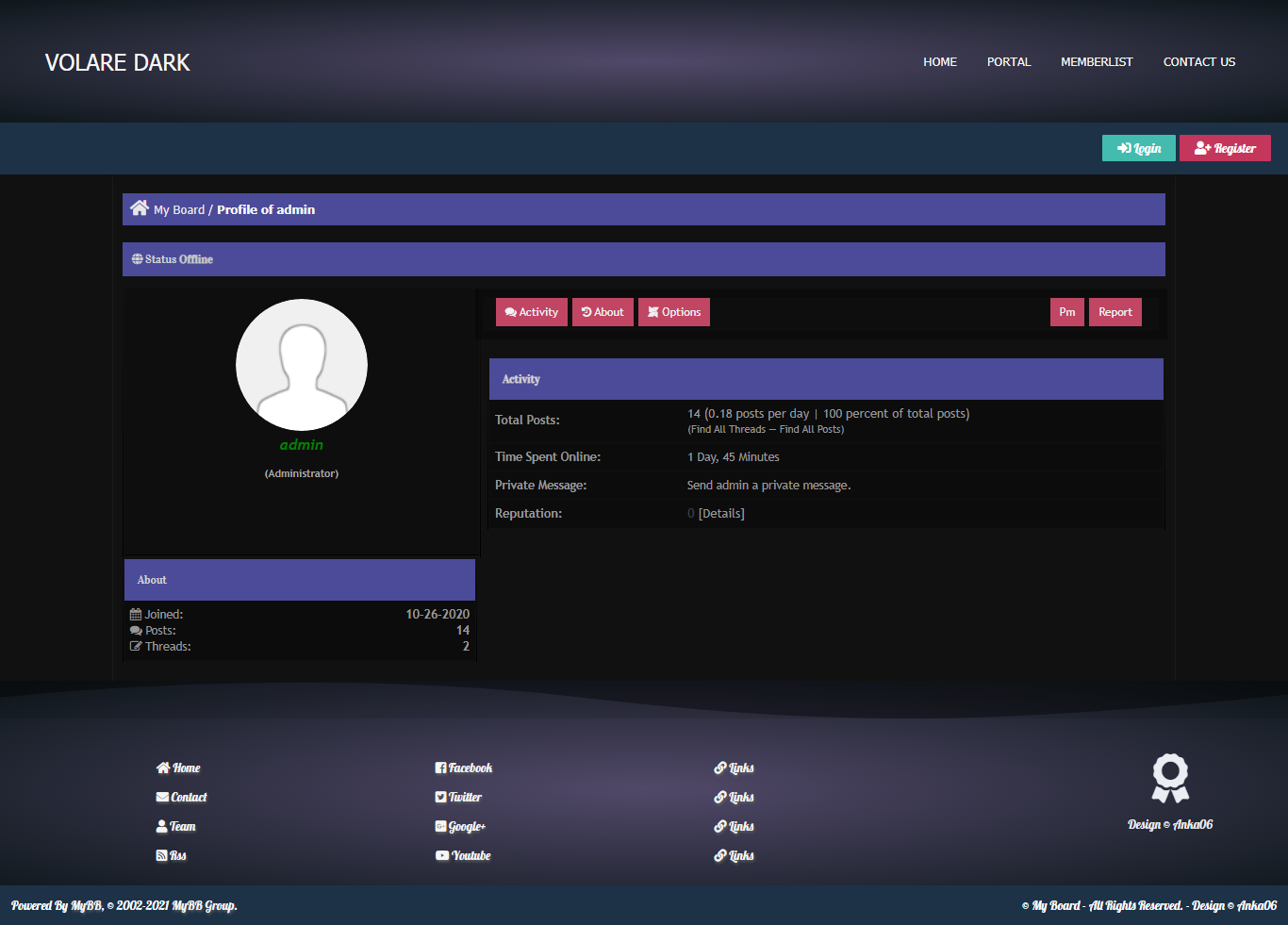The height and width of the screenshot is (925, 1288).
Task: Click the Find All Threads link
Action: pyautogui.click(x=727, y=430)
